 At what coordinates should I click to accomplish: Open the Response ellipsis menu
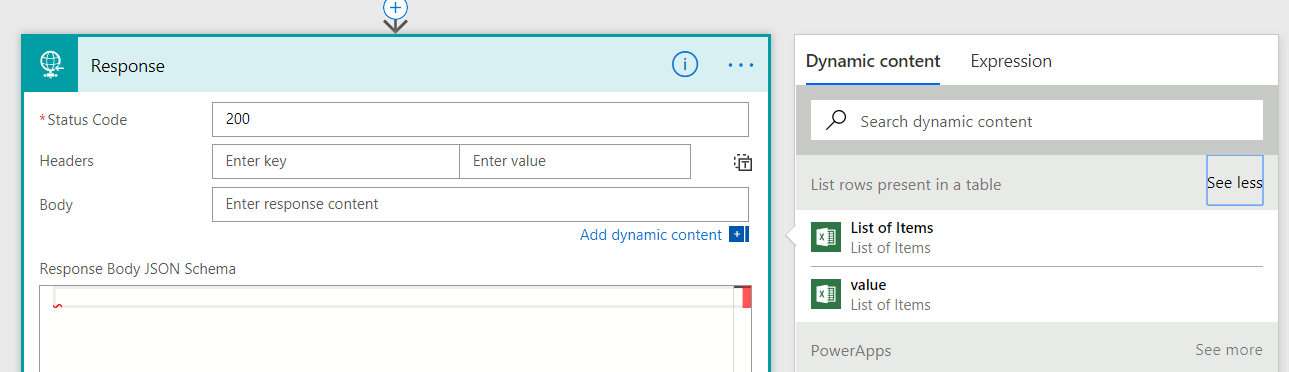(x=741, y=65)
